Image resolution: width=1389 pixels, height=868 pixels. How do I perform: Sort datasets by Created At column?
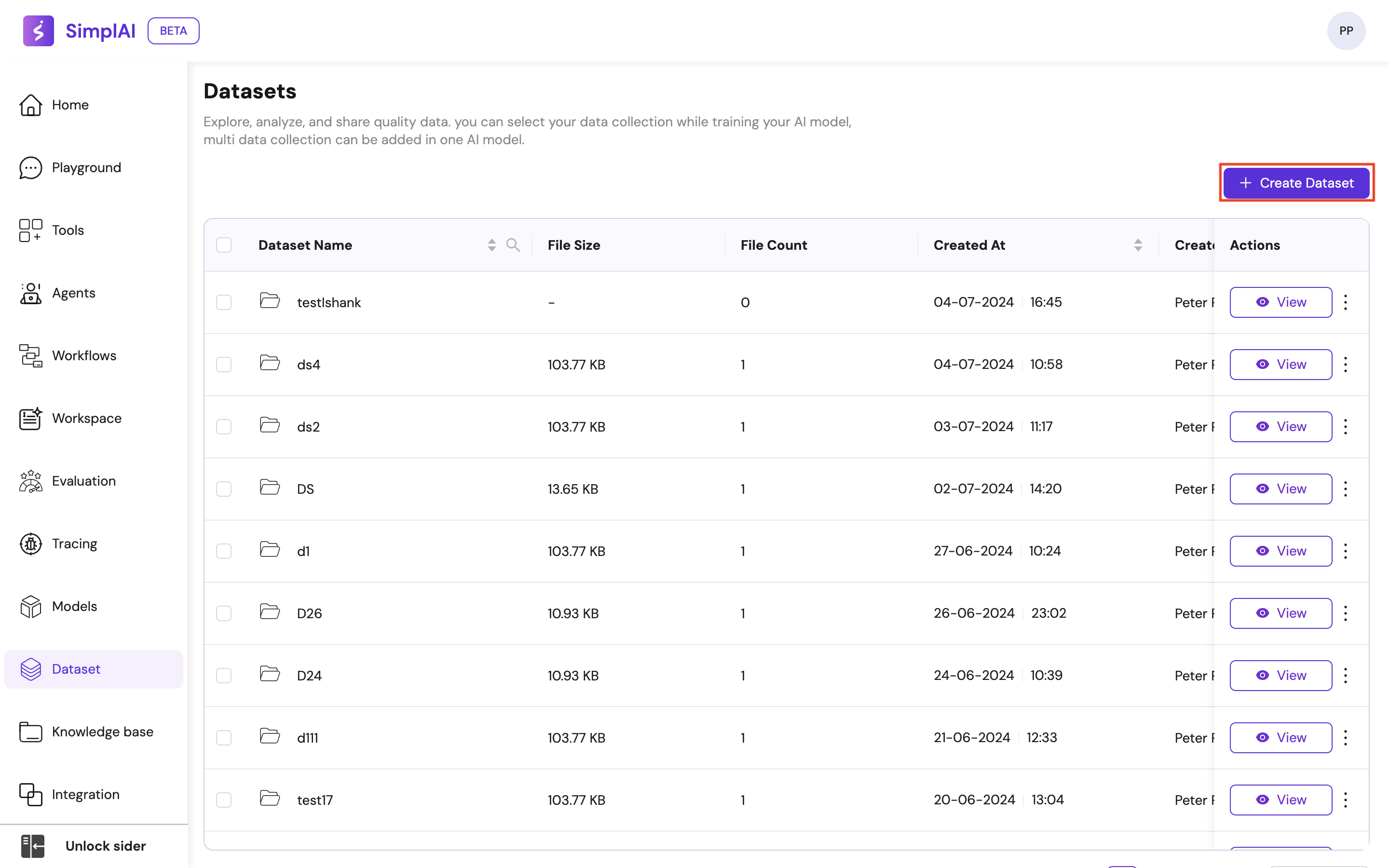click(1138, 244)
